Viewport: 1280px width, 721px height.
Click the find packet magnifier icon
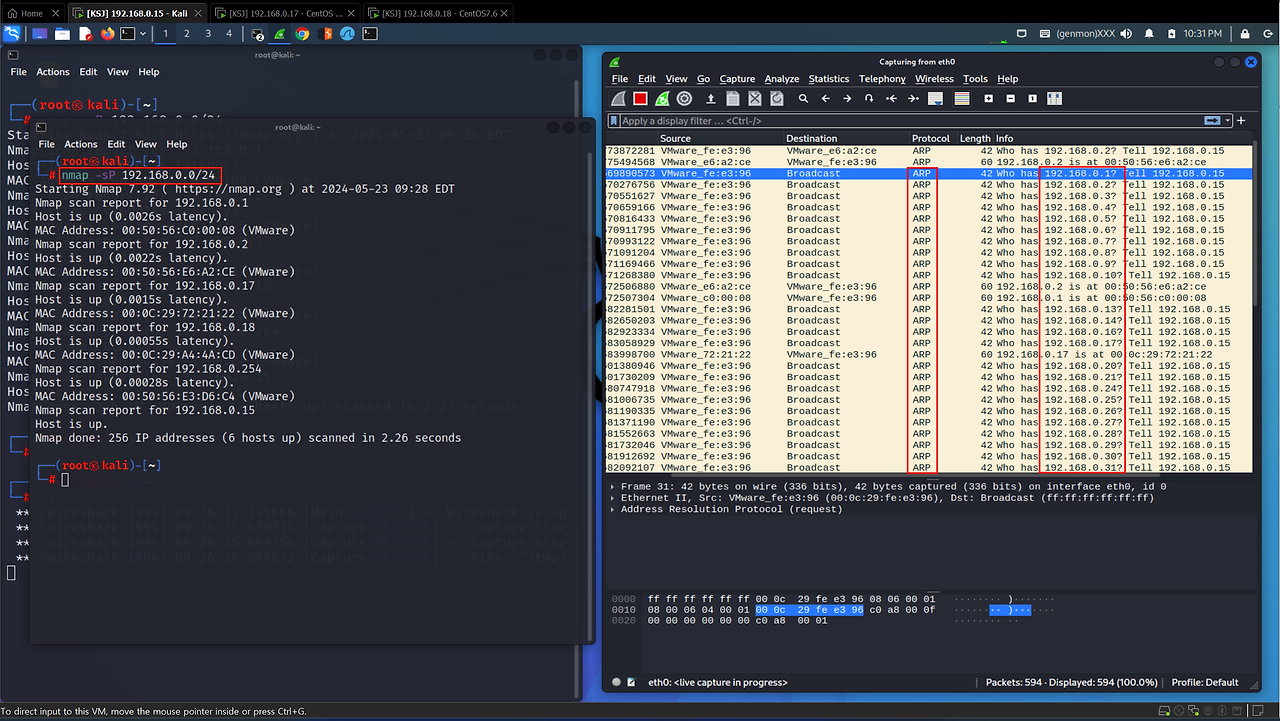point(803,99)
